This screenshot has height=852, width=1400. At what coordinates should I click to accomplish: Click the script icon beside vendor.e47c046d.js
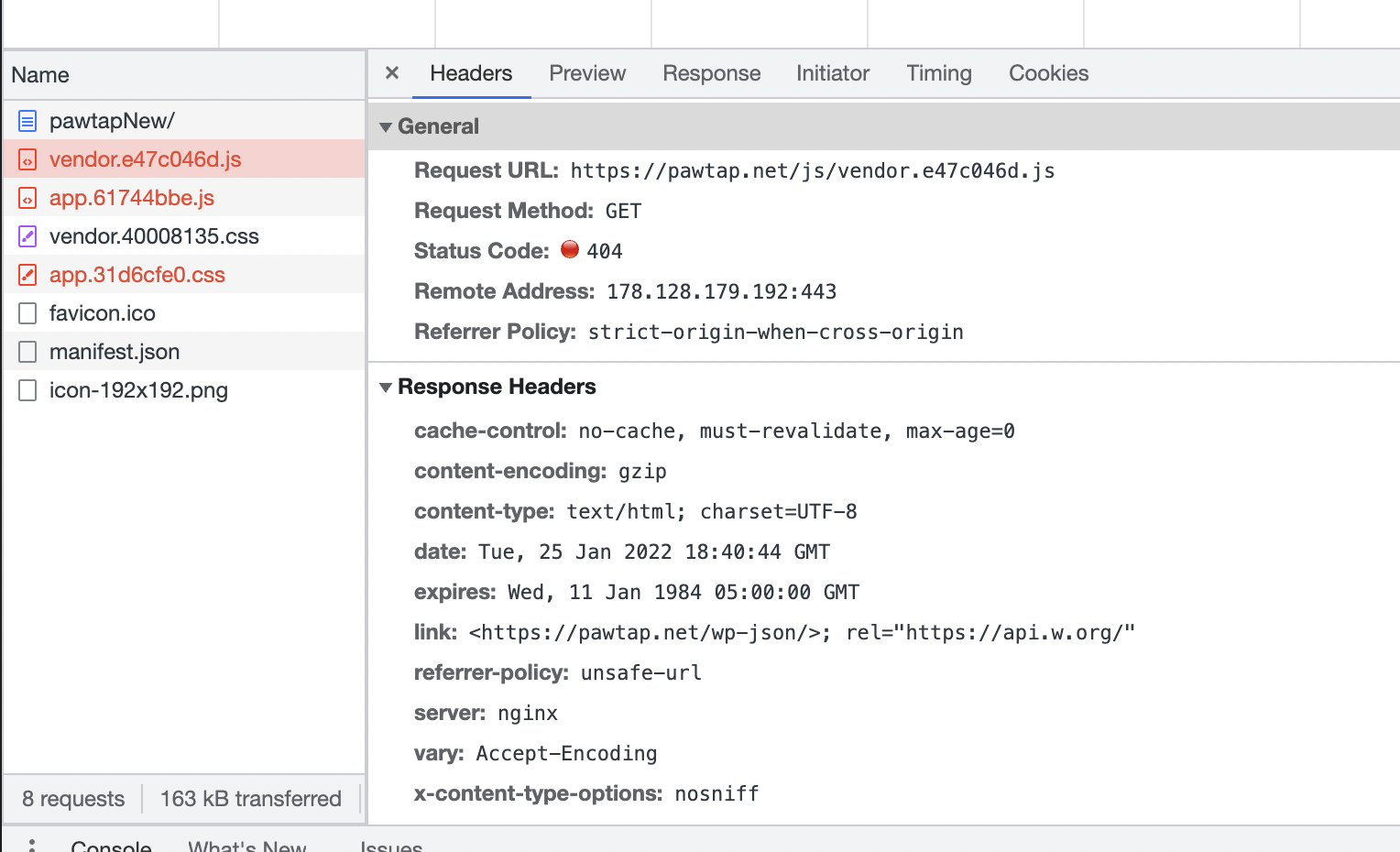[27, 159]
